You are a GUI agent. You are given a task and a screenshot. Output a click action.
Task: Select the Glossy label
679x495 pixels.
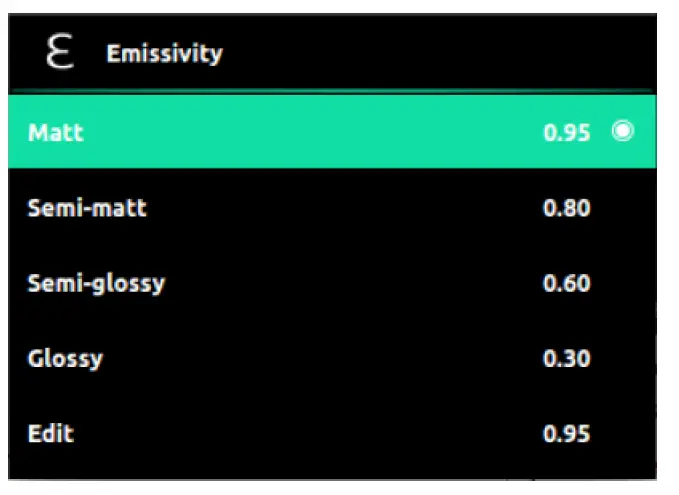[x=65, y=358]
